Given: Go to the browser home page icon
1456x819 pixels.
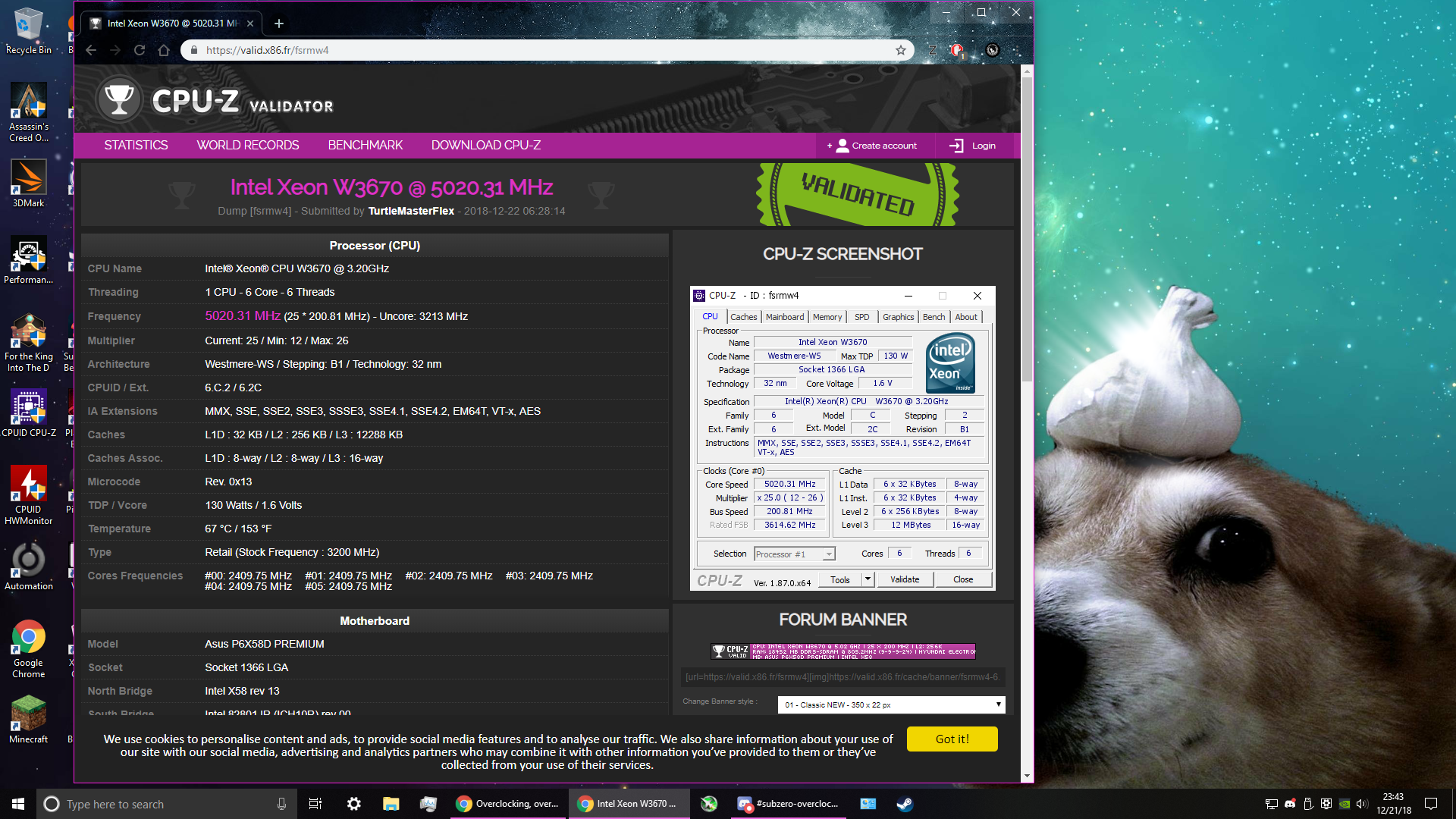Looking at the screenshot, I should click(164, 50).
